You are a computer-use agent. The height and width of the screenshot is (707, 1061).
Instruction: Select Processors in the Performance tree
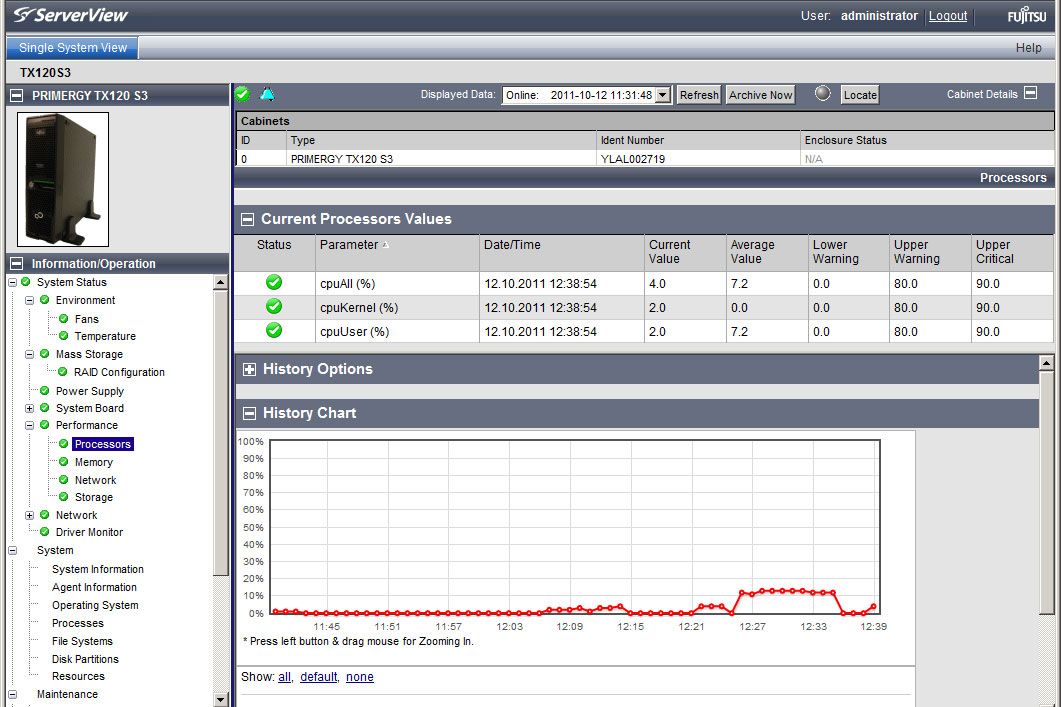pyautogui.click(x=103, y=444)
